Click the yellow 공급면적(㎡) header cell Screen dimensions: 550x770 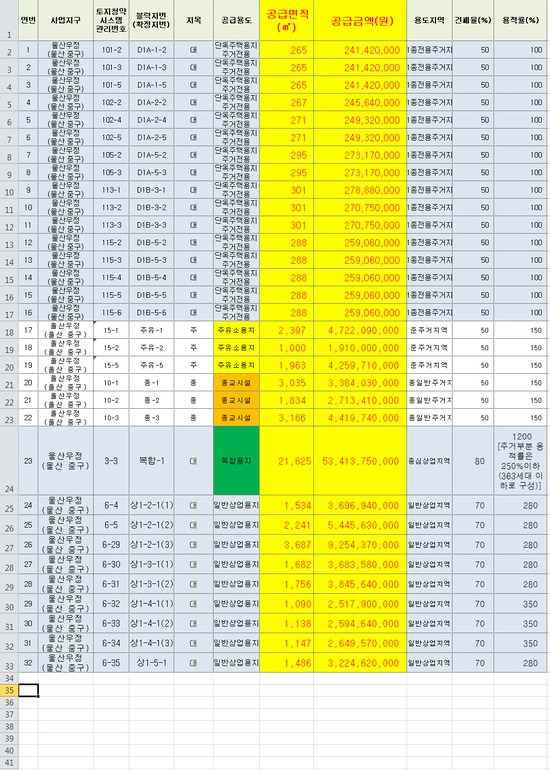coord(287,20)
